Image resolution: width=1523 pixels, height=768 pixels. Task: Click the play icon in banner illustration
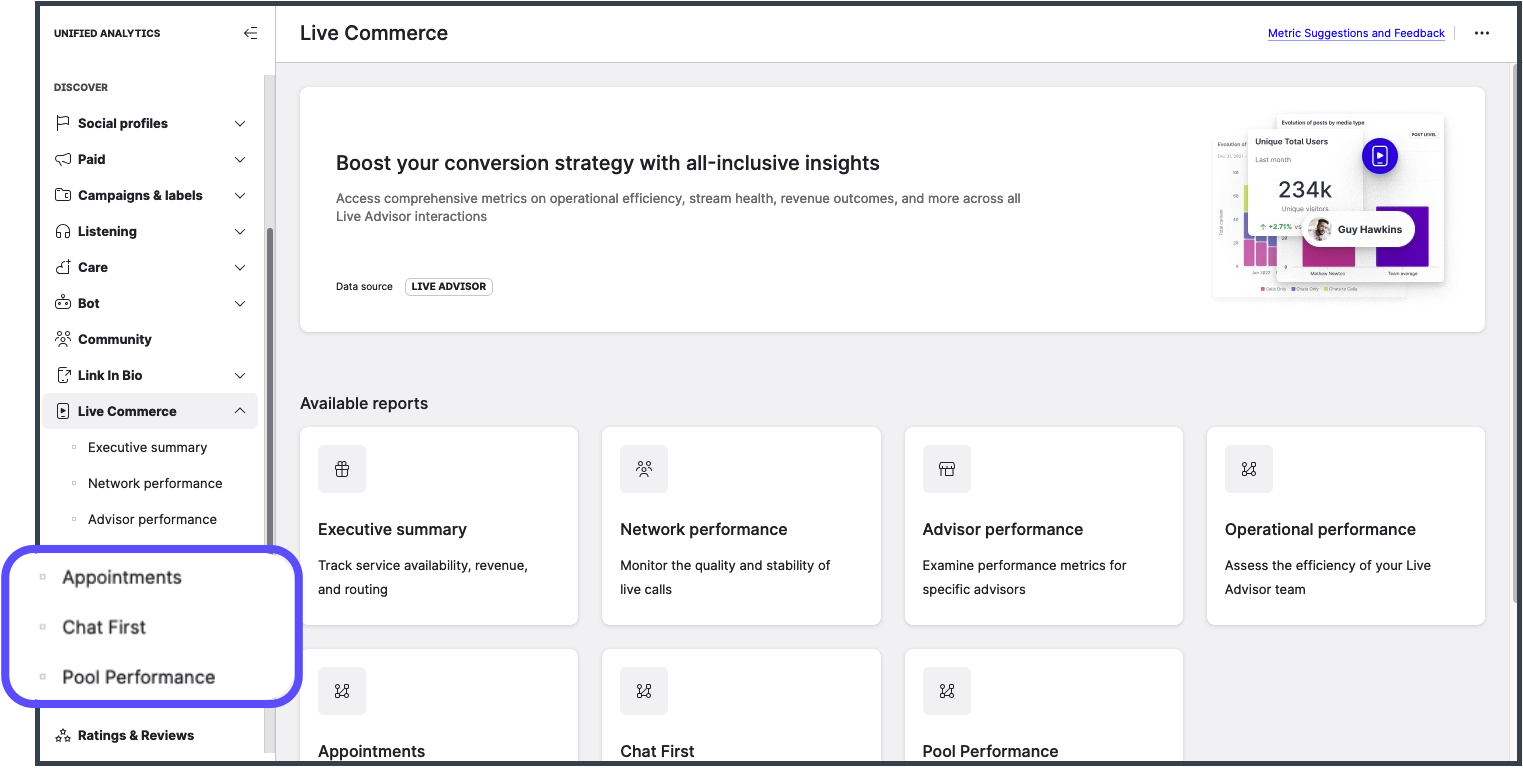[x=1380, y=156]
